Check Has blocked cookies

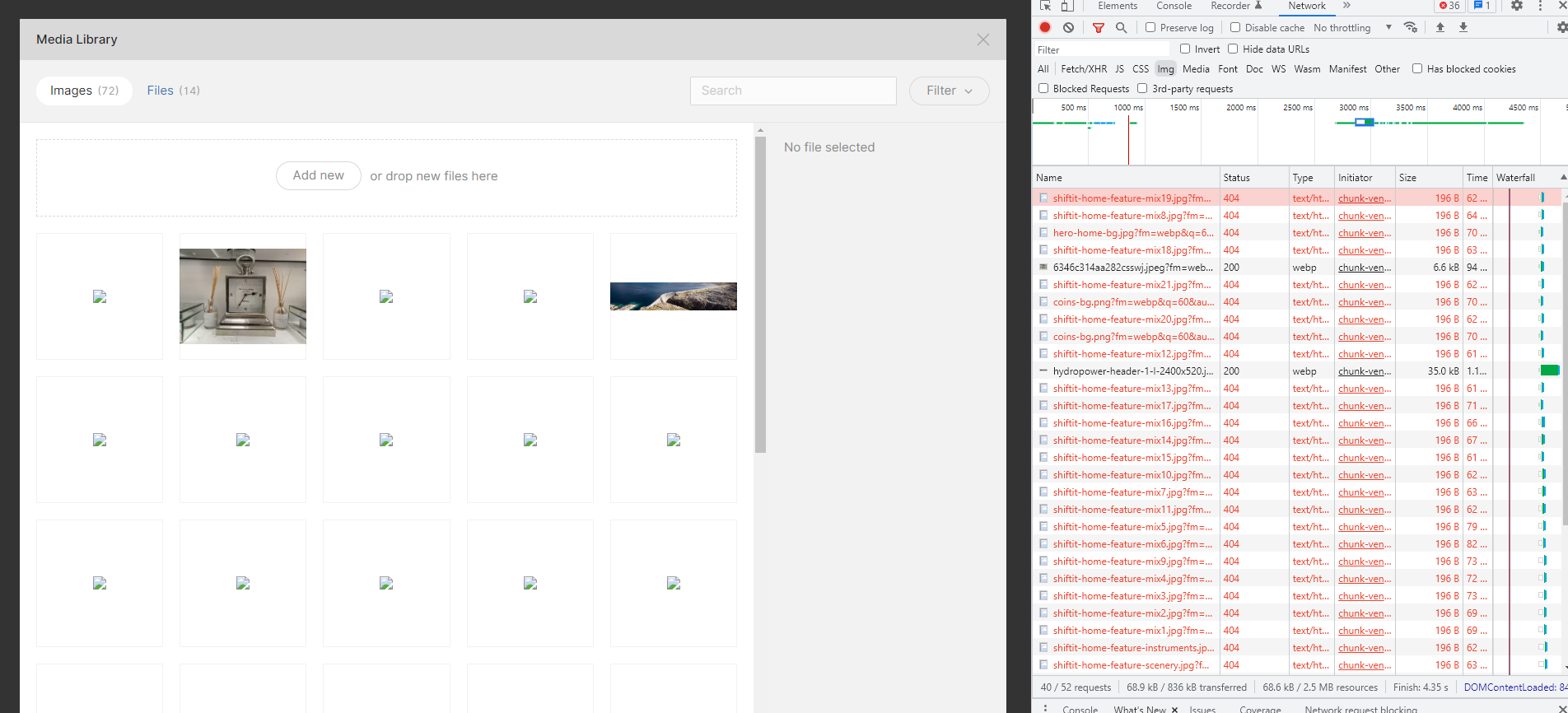1417,68
